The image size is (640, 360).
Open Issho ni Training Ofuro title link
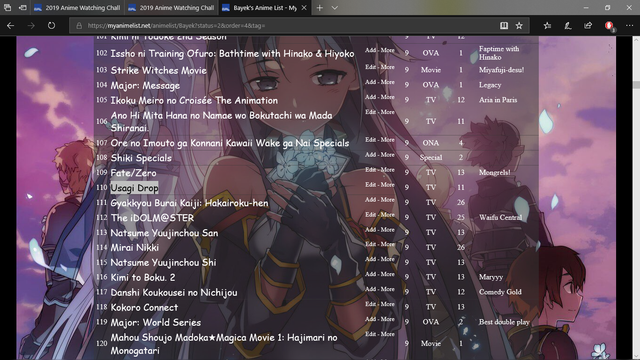pos(232,54)
